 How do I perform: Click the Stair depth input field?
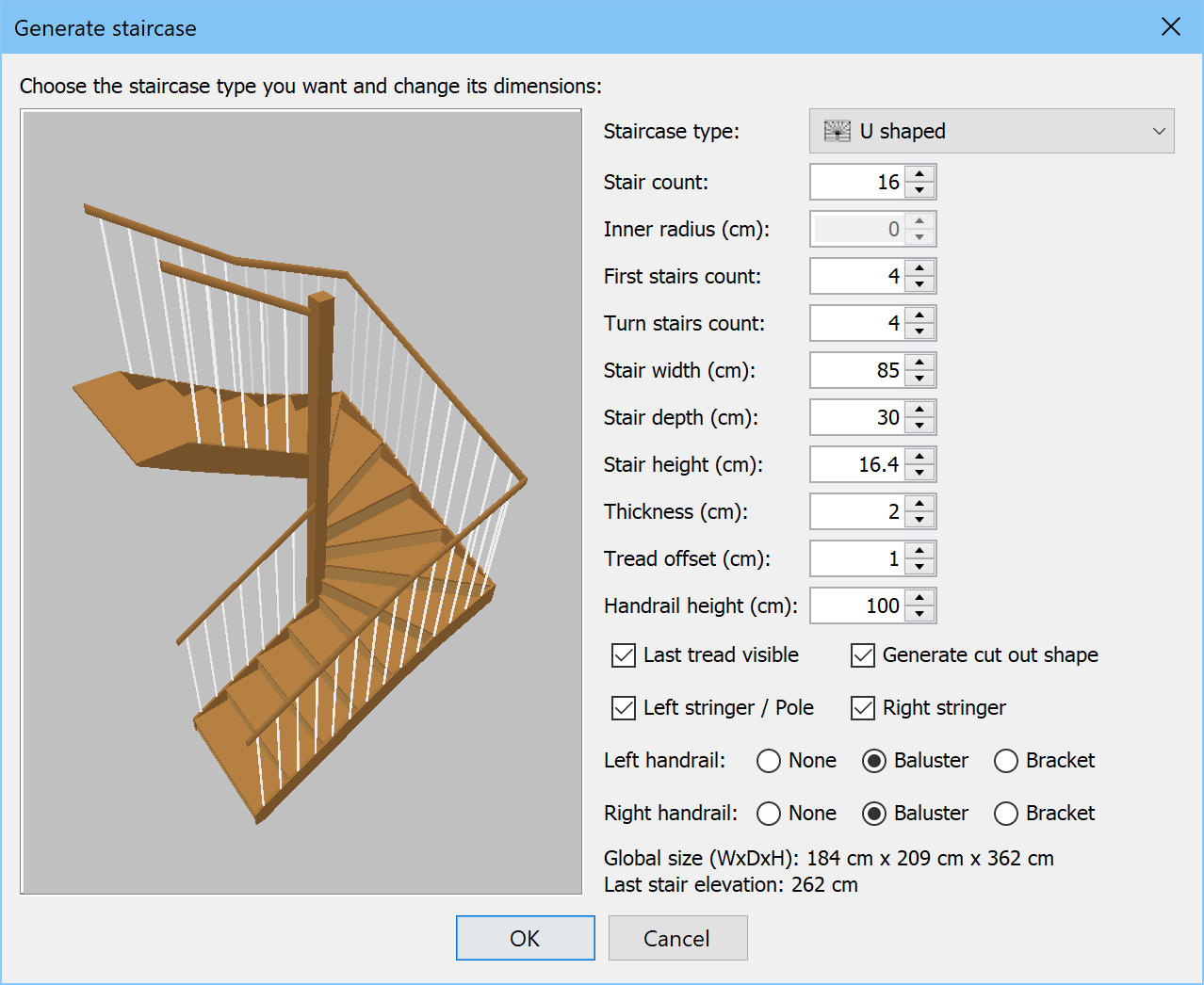click(857, 417)
